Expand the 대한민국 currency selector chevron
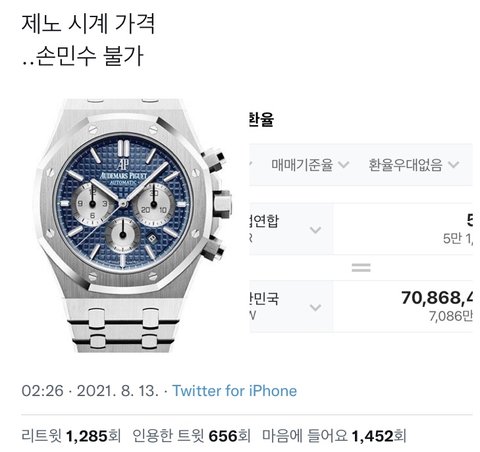 point(315,307)
